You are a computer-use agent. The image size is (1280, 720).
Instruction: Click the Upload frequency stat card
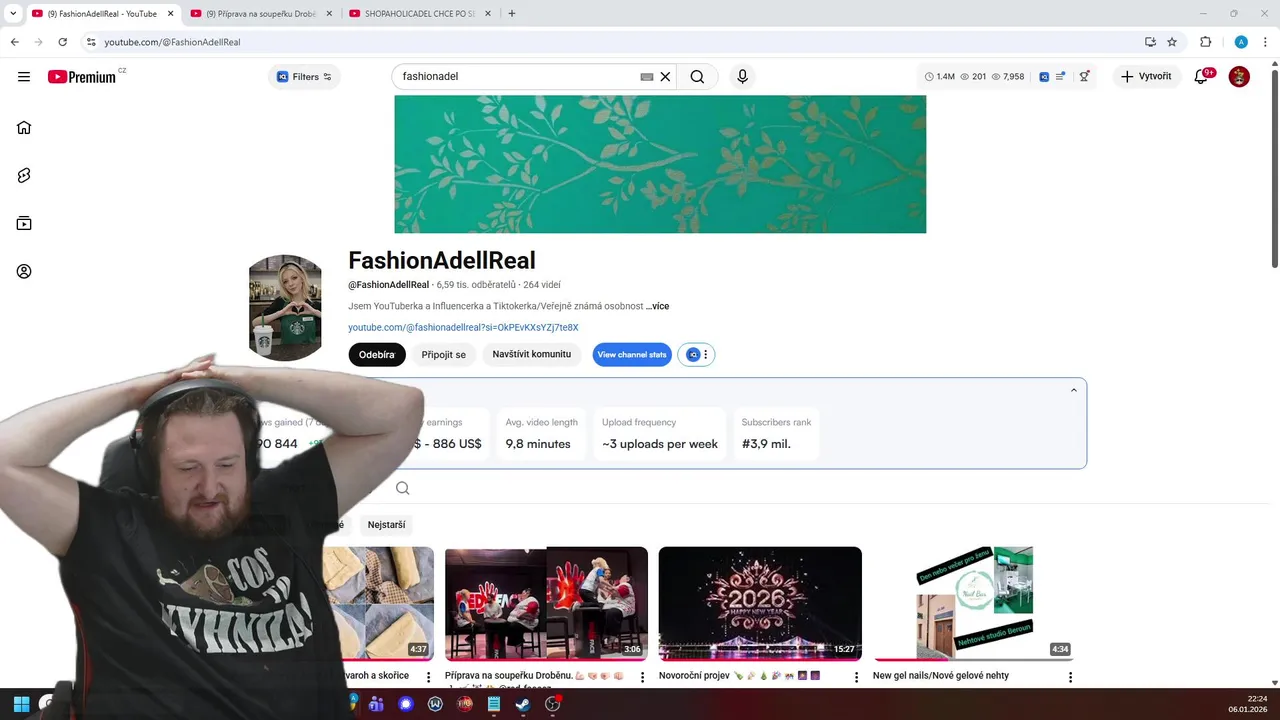[660, 434]
